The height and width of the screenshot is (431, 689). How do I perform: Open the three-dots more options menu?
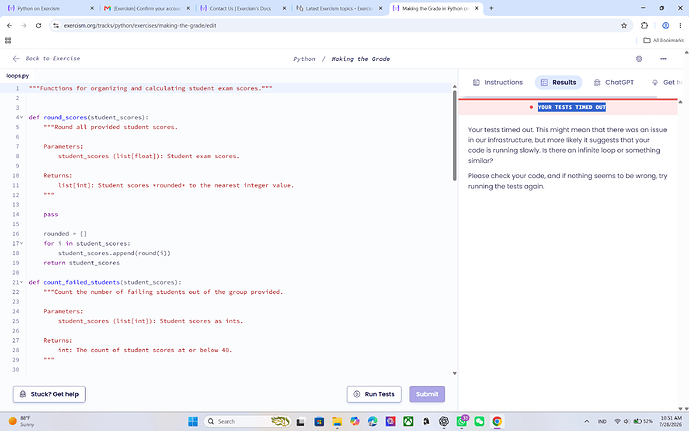(663, 59)
